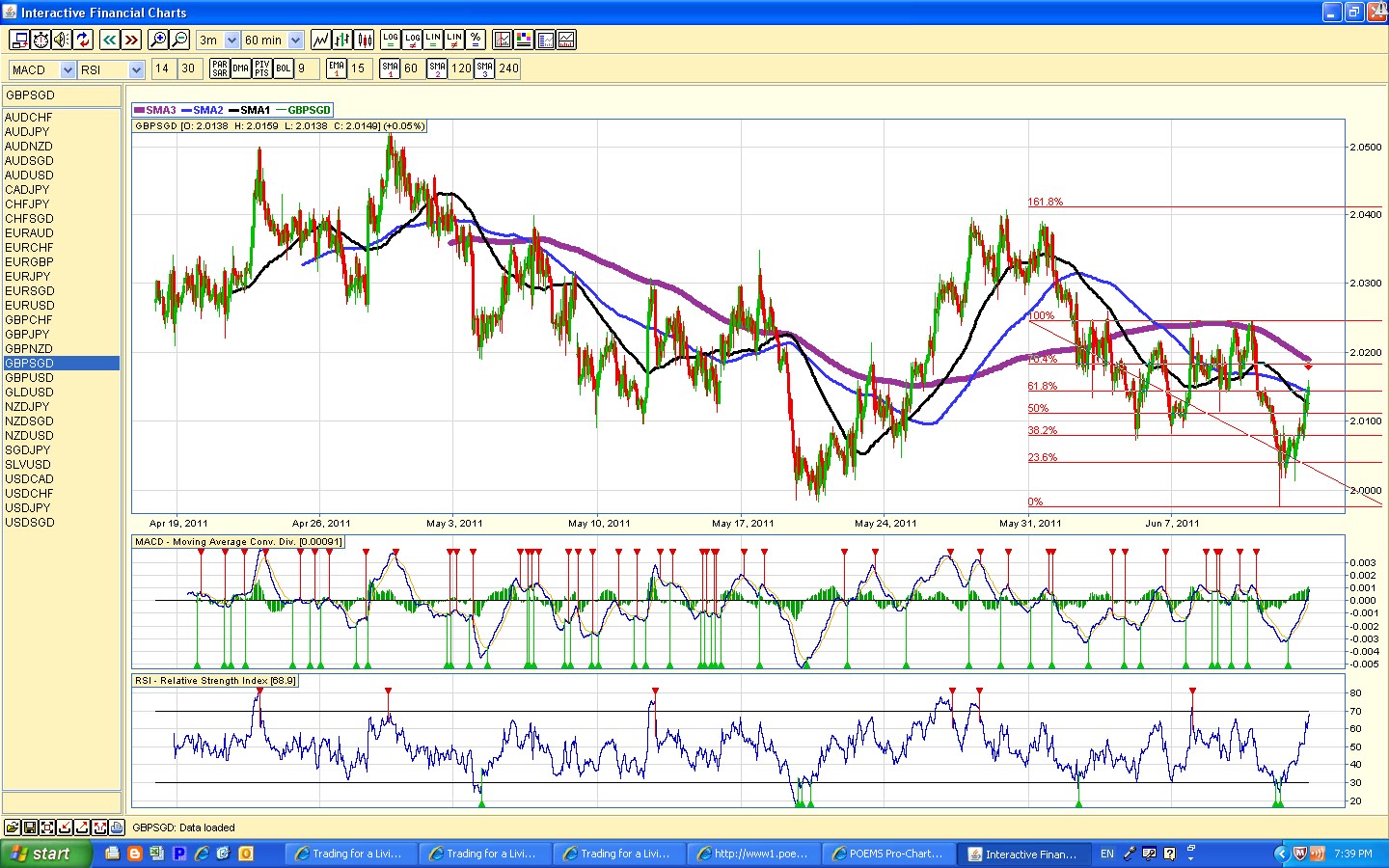This screenshot has height=868, width=1389.
Task: Click the third chart layout icon
Action: pyautogui.click(x=545, y=40)
